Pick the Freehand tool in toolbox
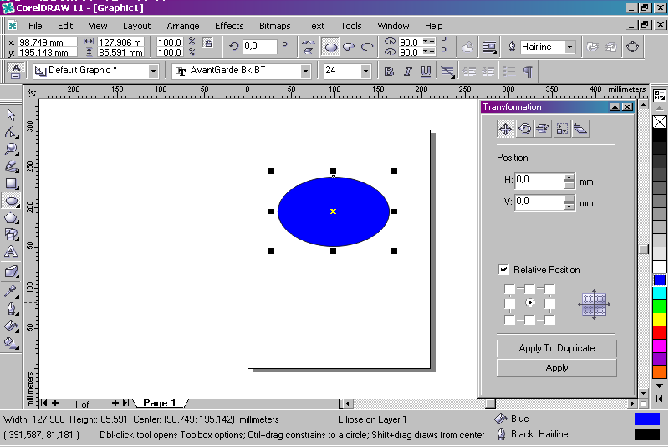Viewport: 668px width, 447px height. click(11, 167)
